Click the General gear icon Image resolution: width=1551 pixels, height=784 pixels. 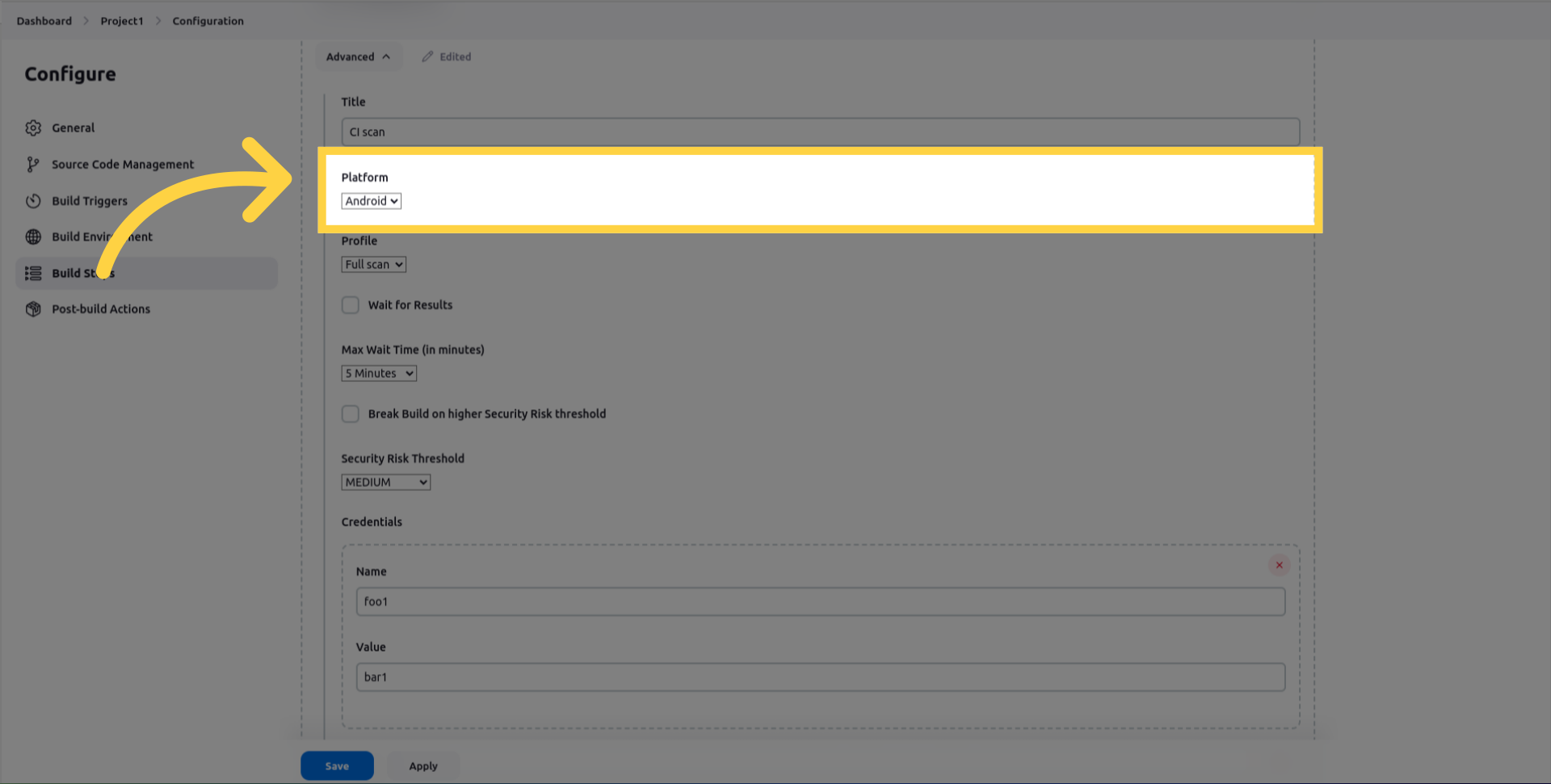coord(33,128)
